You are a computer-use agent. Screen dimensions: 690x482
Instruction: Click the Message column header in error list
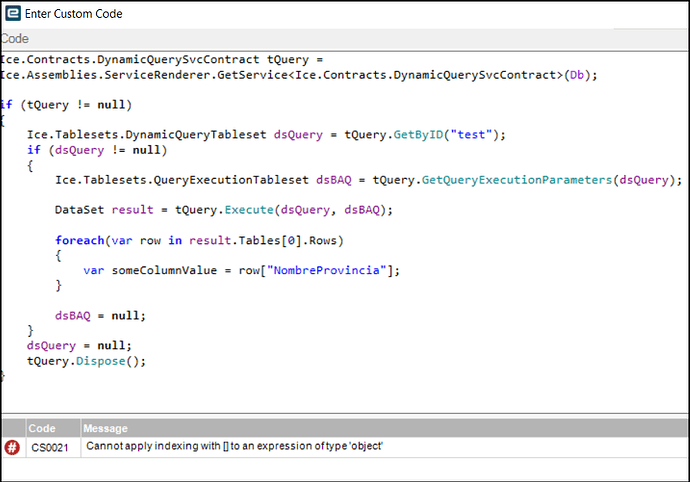pyautogui.click(x=384, y=428)
